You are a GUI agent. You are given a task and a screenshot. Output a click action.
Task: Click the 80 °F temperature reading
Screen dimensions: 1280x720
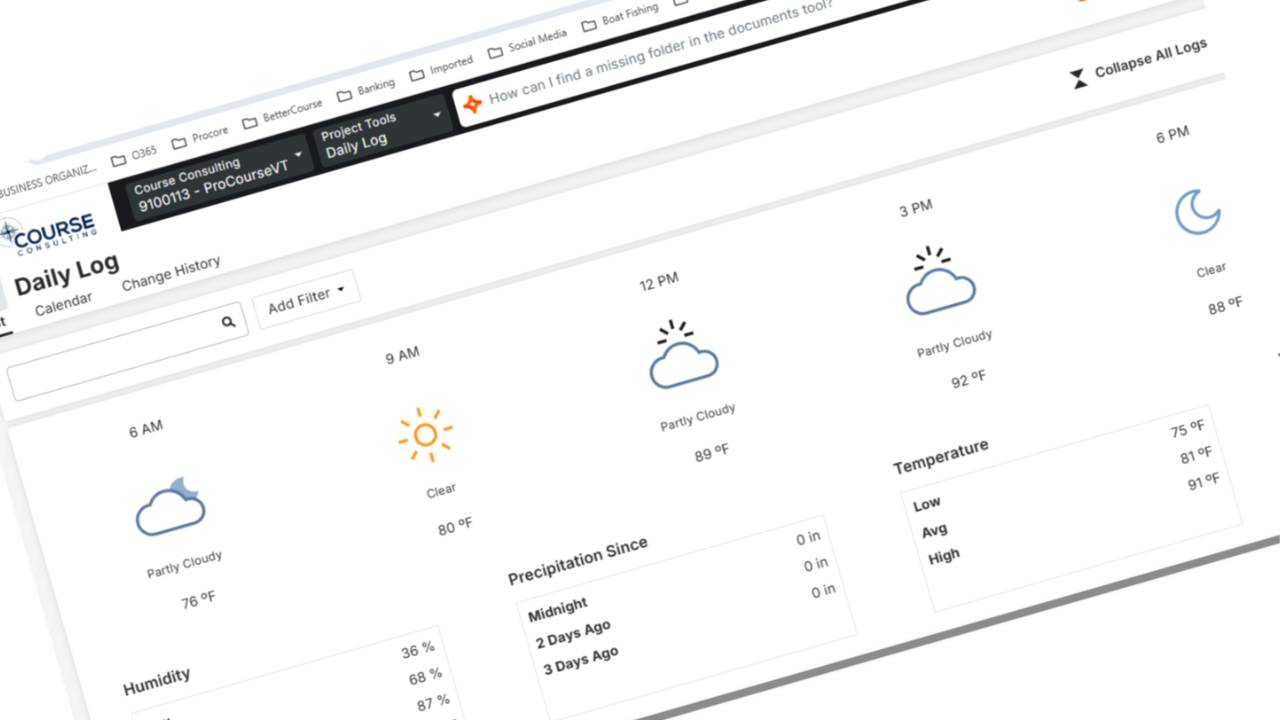coord(455,527)
